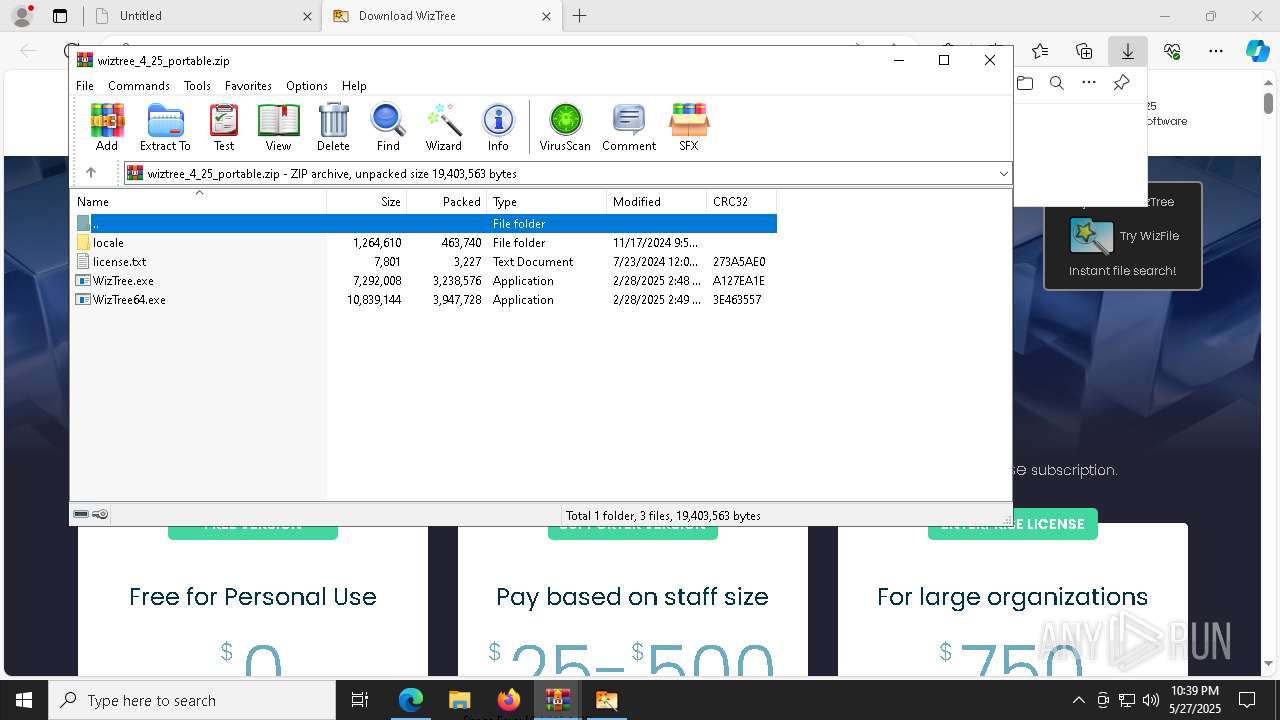Click the taskbar search box
1280x720 pixels.
click(192, 700)
